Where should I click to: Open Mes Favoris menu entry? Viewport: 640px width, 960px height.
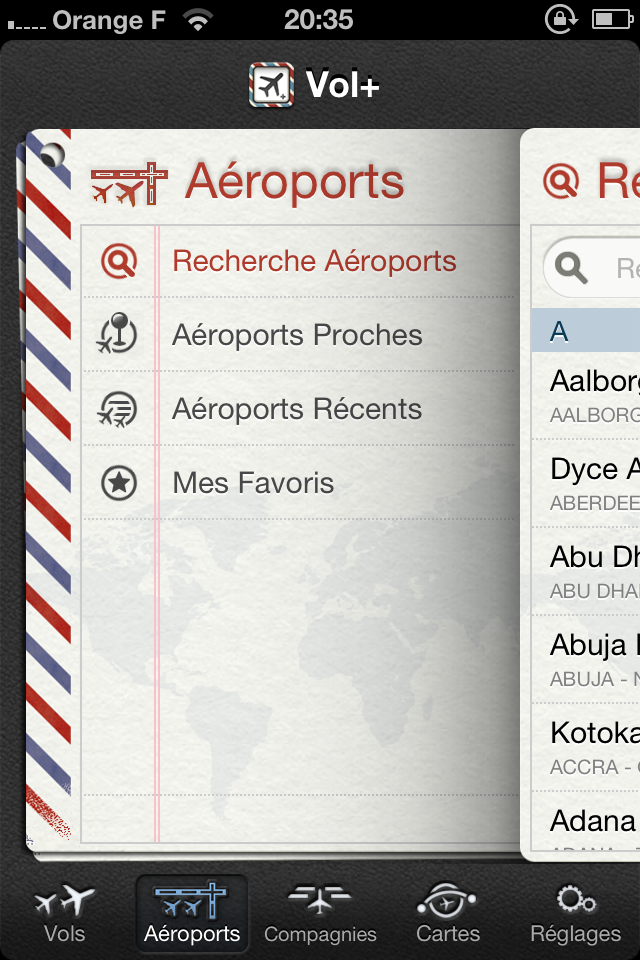253,483
